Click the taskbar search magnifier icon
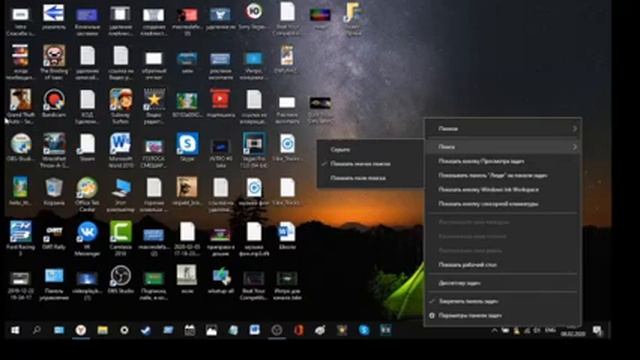The width and height of the screenshot is (640, 360). pyautogui.click(x=37, y=330)
